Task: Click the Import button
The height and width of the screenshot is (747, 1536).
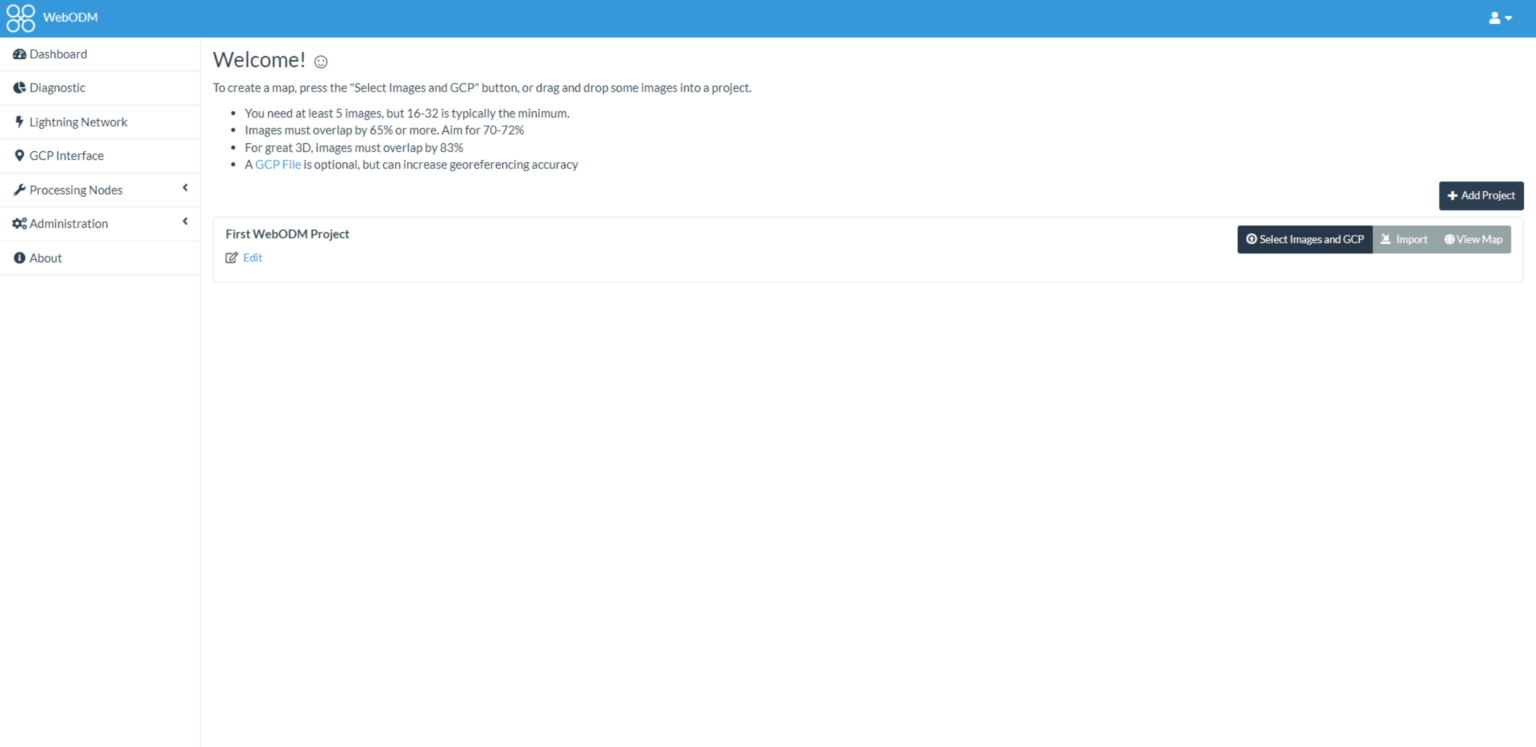Action: [1403, 240]
